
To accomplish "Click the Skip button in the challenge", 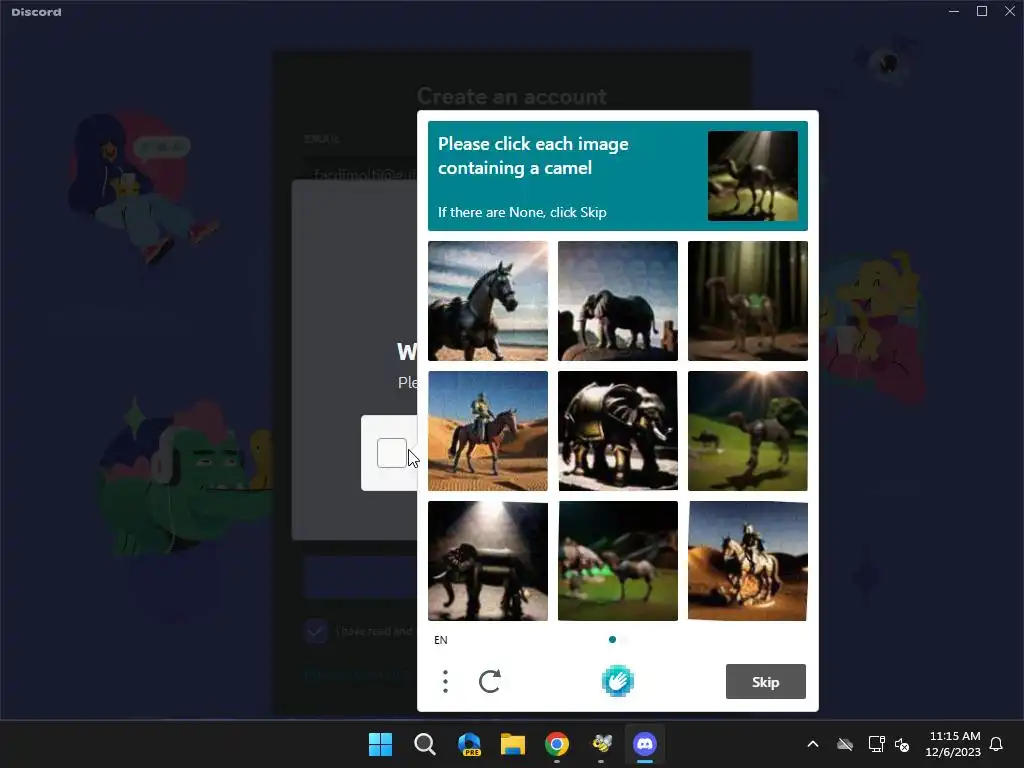I will [x=765, y=682].
